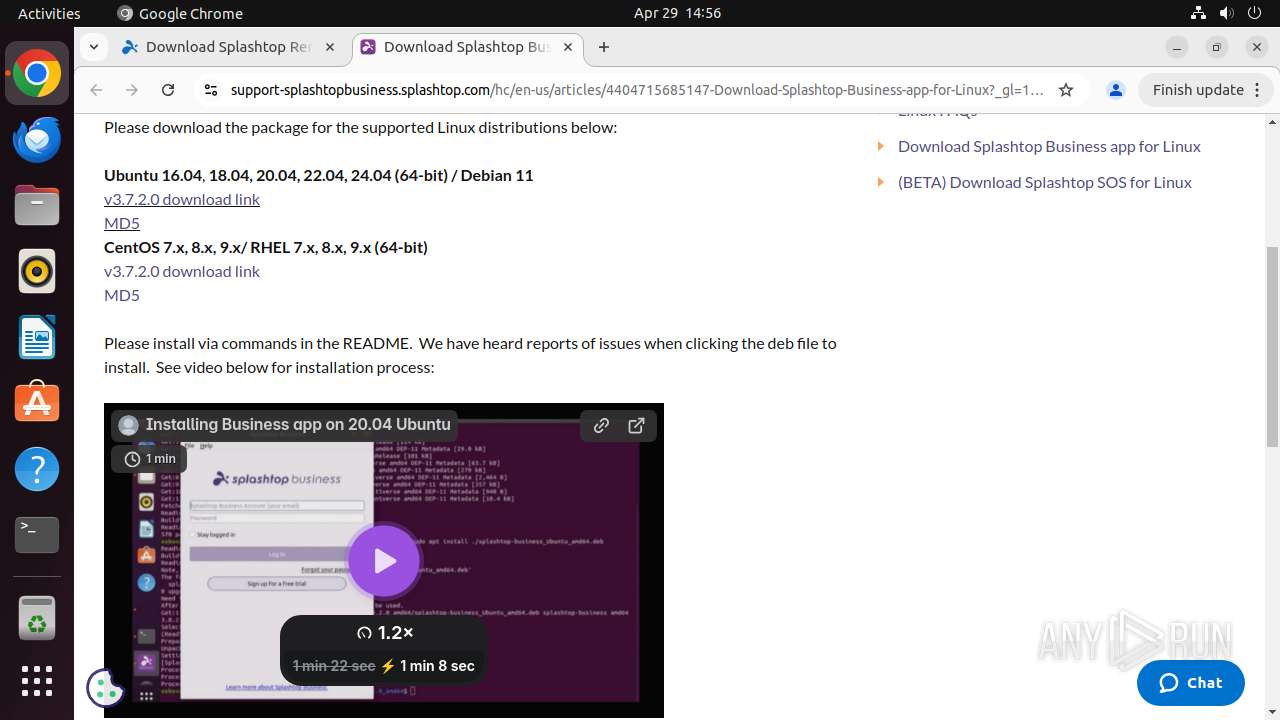Image resolution: width=1280 pixels, height=720 pixels.
Task: Close the Download Splashtop Business tab
Action: point(569,47)
